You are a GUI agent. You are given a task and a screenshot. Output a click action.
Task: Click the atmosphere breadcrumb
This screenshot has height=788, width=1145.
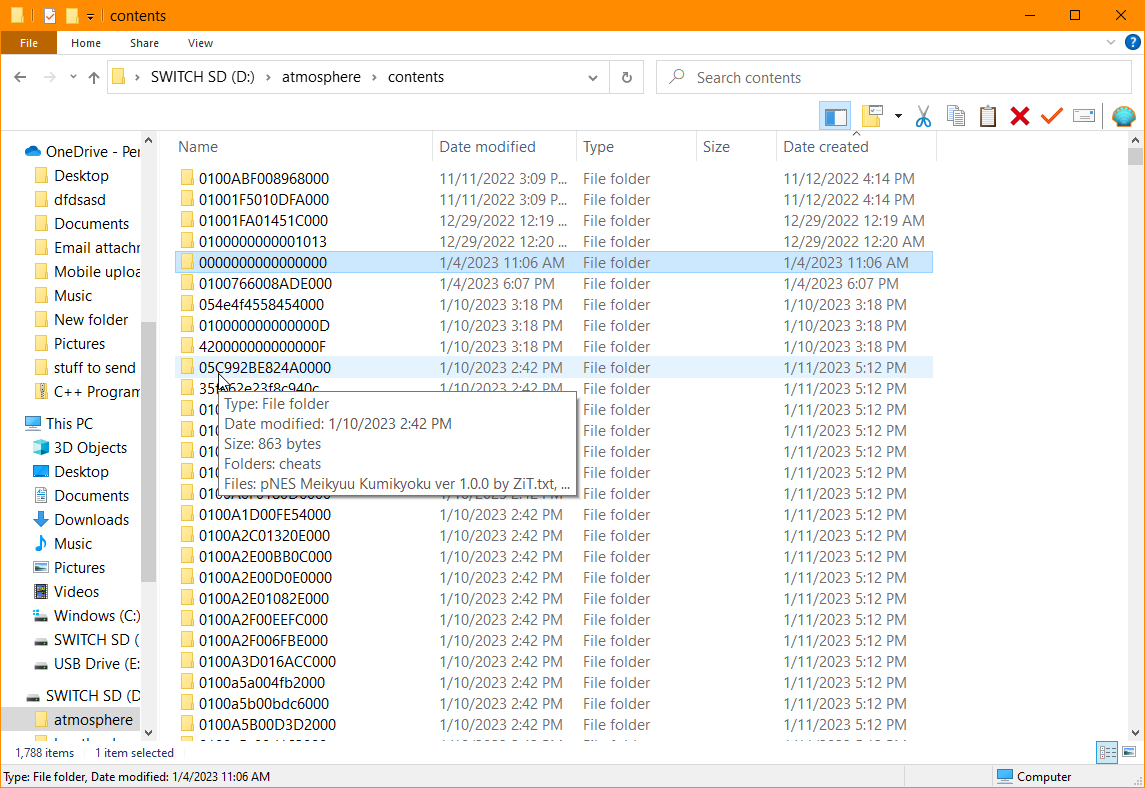321,77
